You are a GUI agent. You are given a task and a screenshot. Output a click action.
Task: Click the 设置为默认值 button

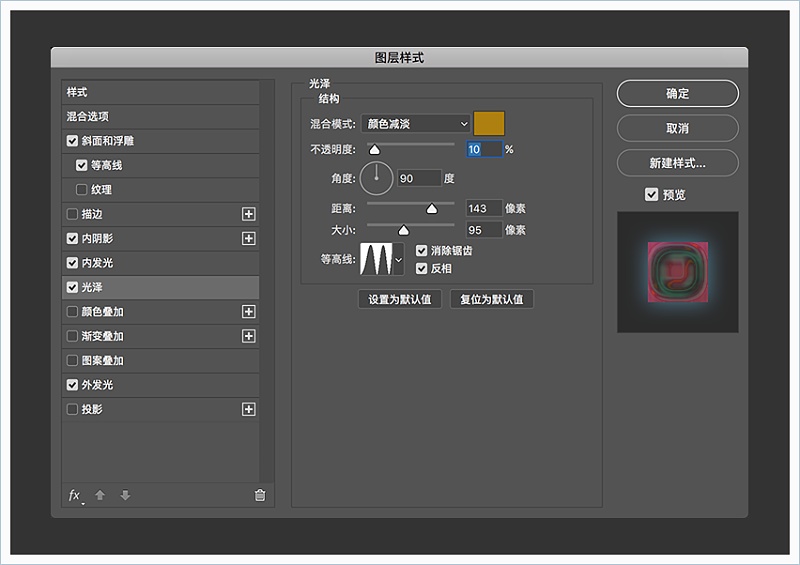click(399, 299)
